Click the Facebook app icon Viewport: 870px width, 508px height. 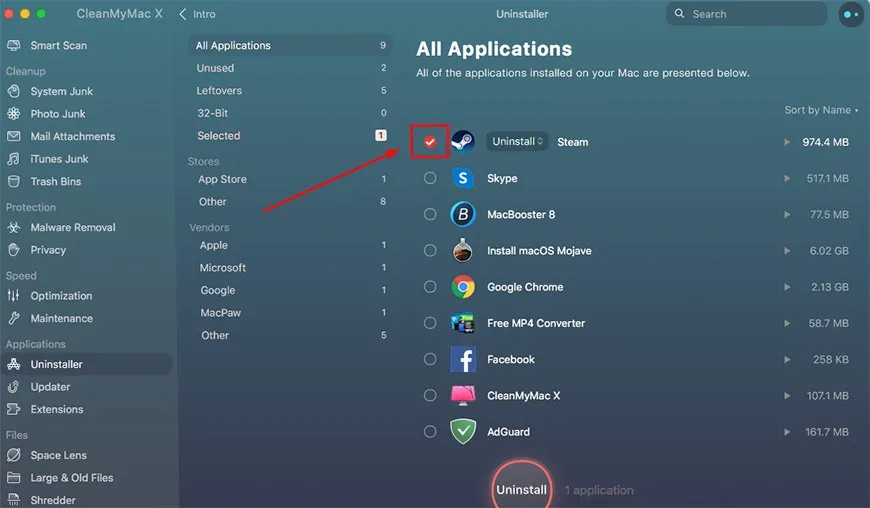tap(463, 359)
